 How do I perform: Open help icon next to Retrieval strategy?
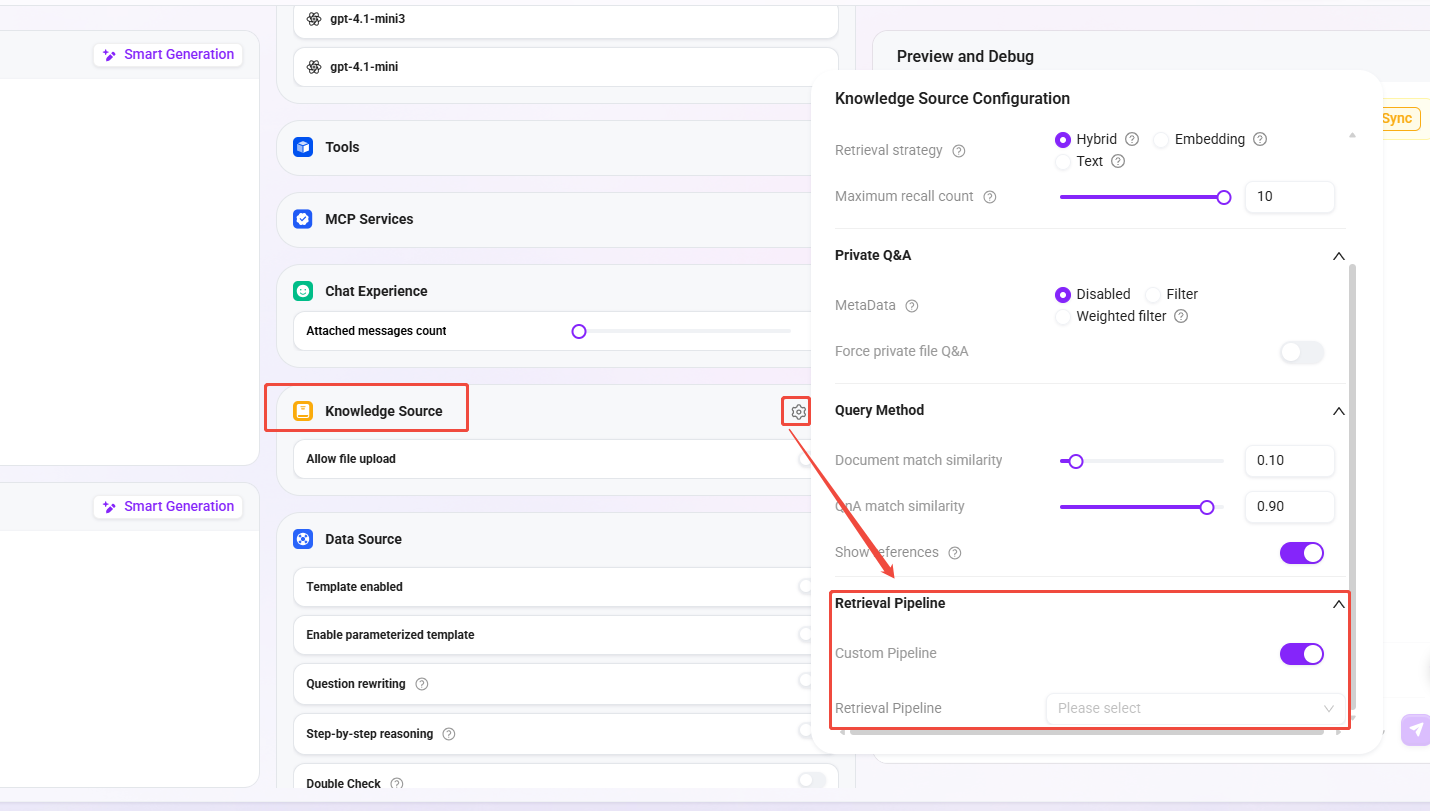tap(959, 151)
